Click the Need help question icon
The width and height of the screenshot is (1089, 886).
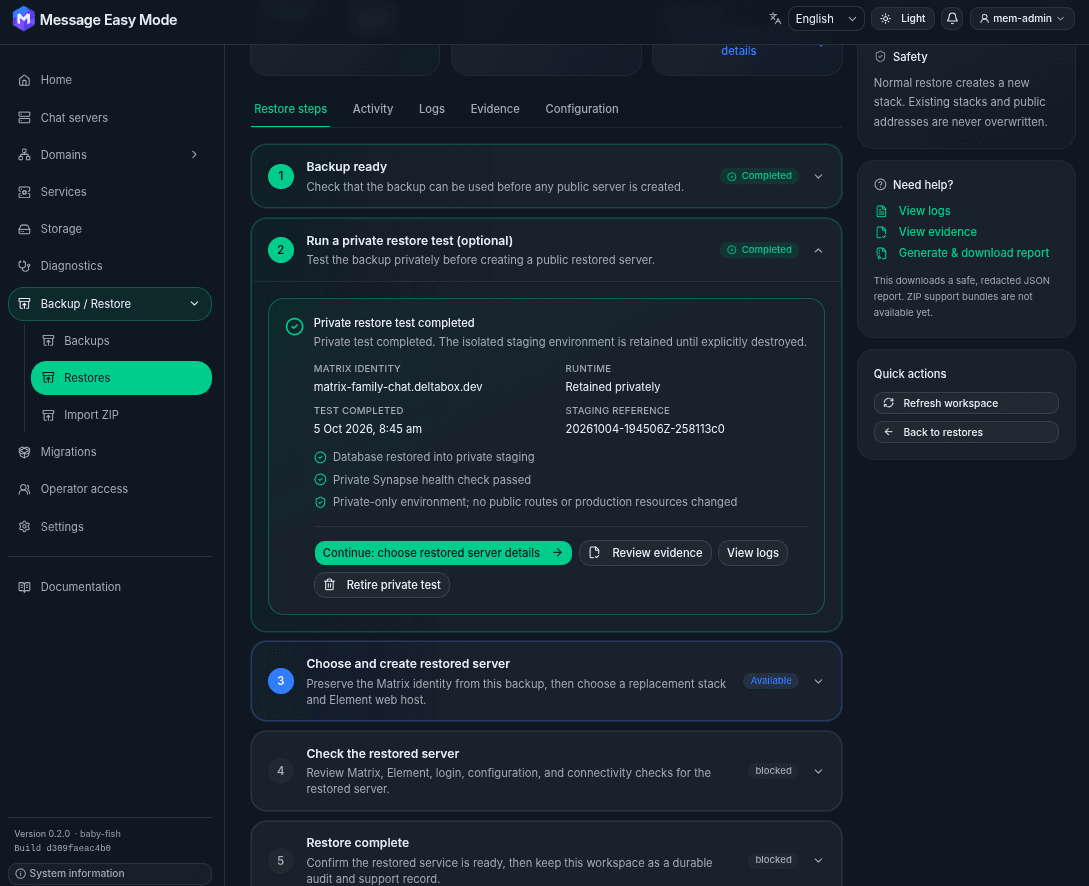click(880, 185)
